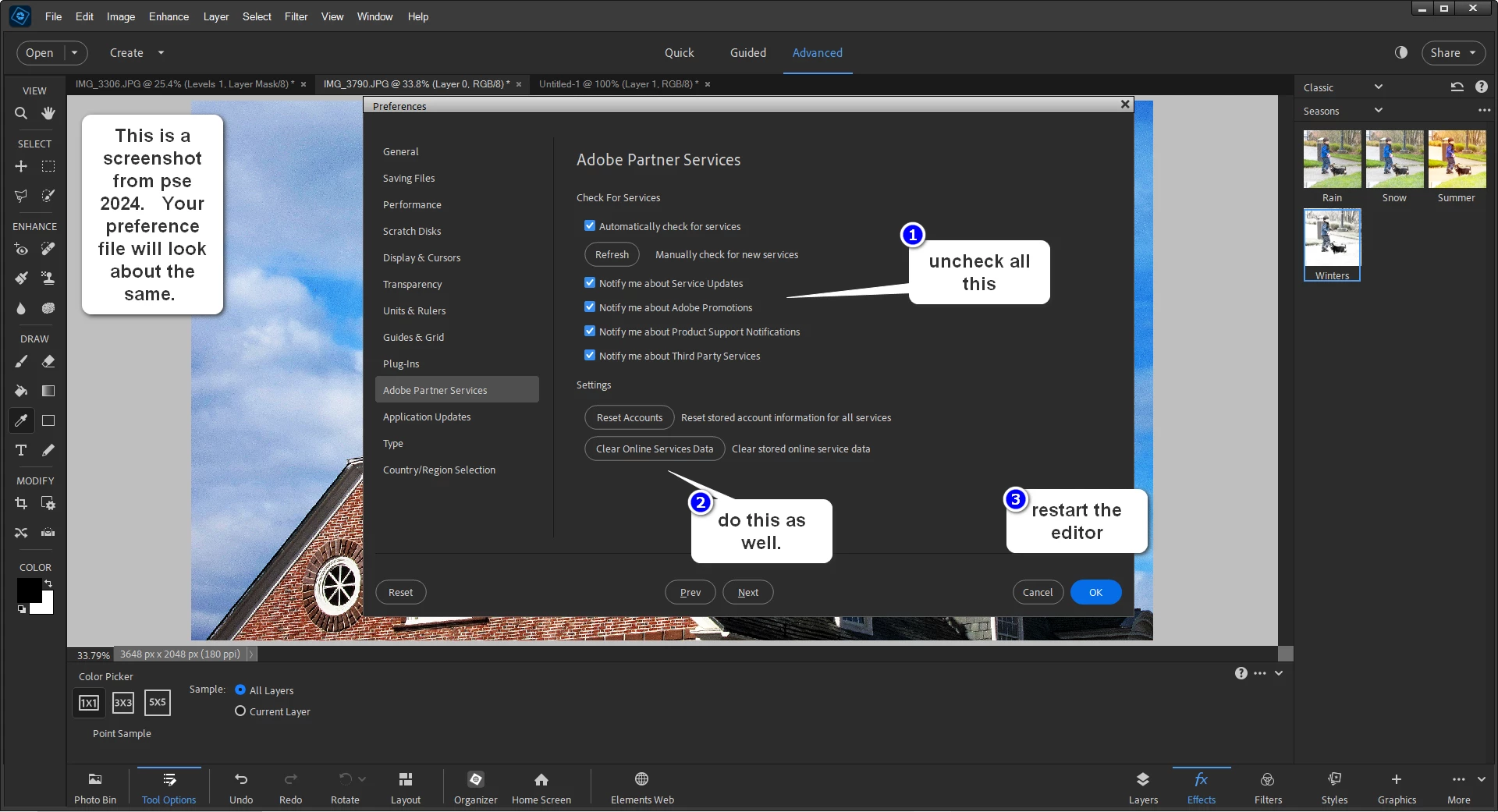Expand the More panel arrow
The height and width of the screenshot is (812, 1498).
tap(1482, 779)
